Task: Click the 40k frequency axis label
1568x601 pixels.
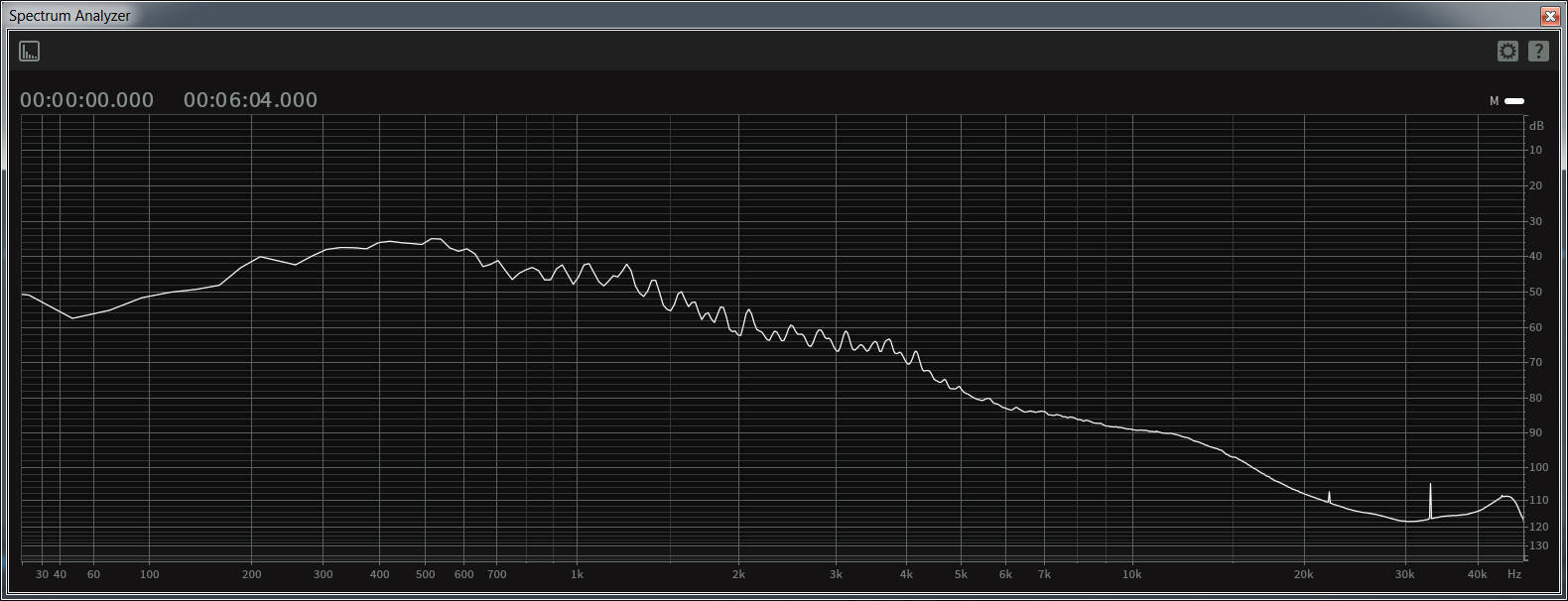Action: (1477, 574)
